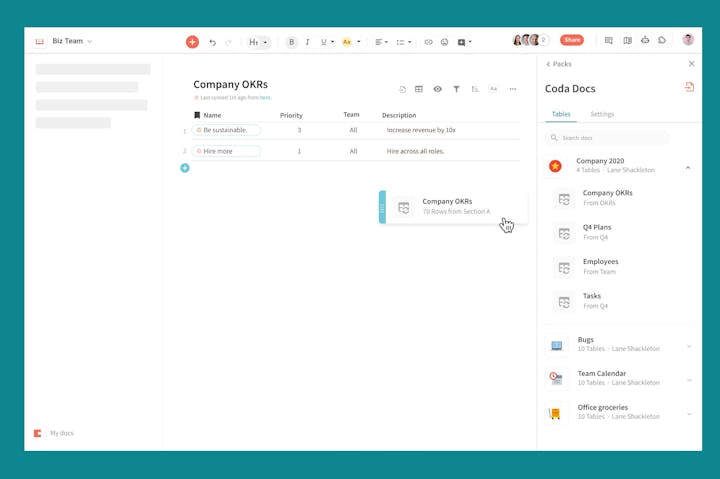Click 'Increase revenue by 10x' cell
Viewport: 720px width, 479px height.
421,130
